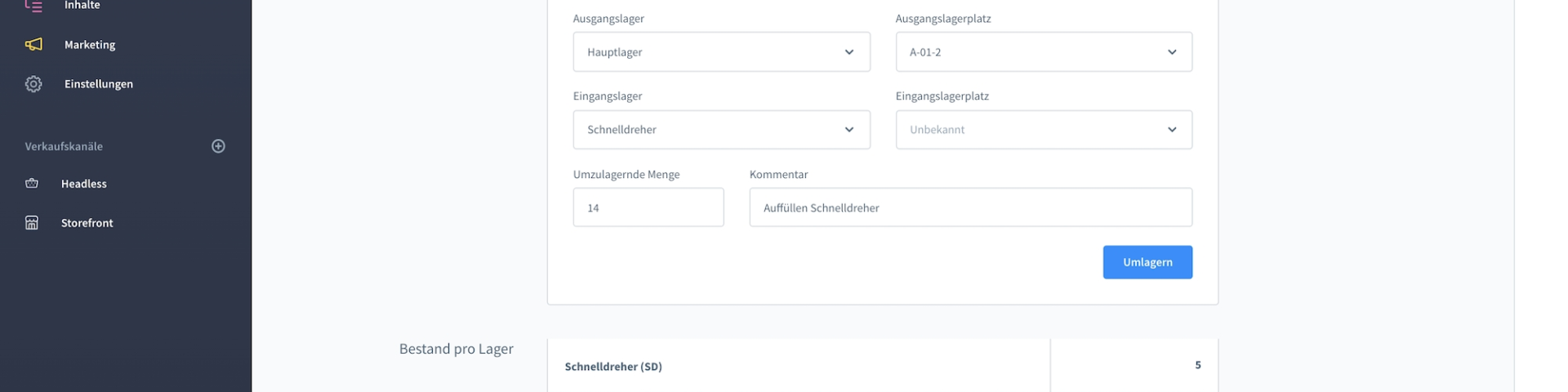Select the Headless sales channel
This screenshot has height=392, width=1568.
(x=84, y=184)
